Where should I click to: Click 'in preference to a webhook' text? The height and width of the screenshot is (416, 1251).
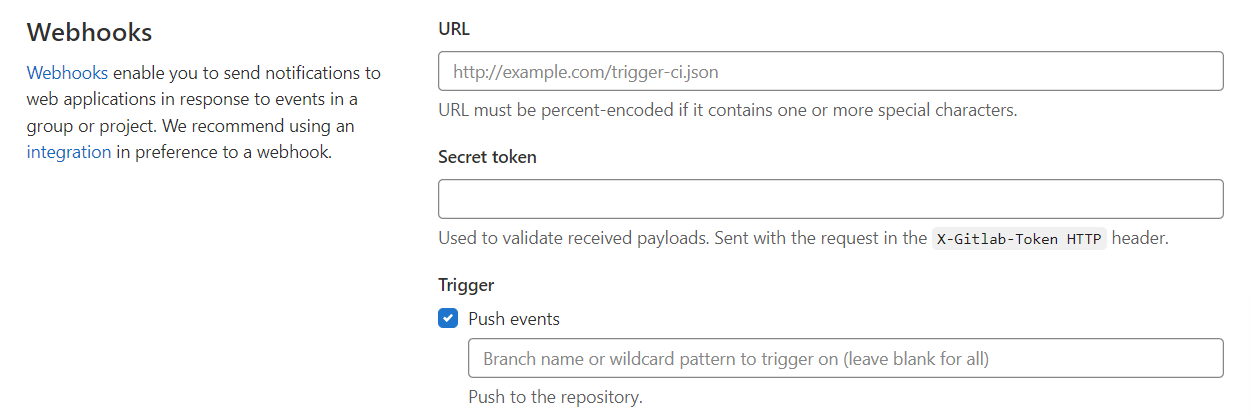[224, 153]
